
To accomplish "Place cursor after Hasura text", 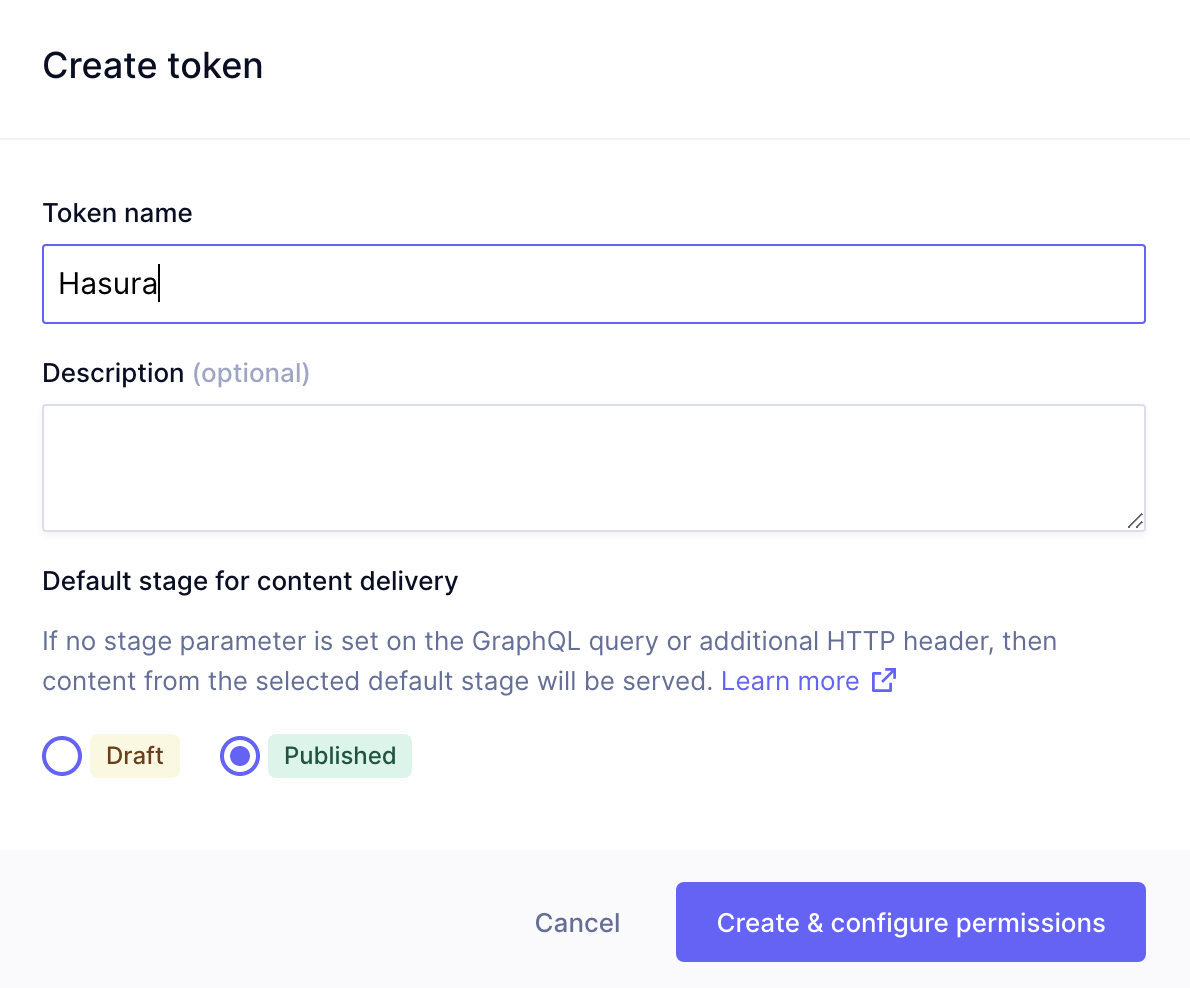I will click(x=160, y=284).
